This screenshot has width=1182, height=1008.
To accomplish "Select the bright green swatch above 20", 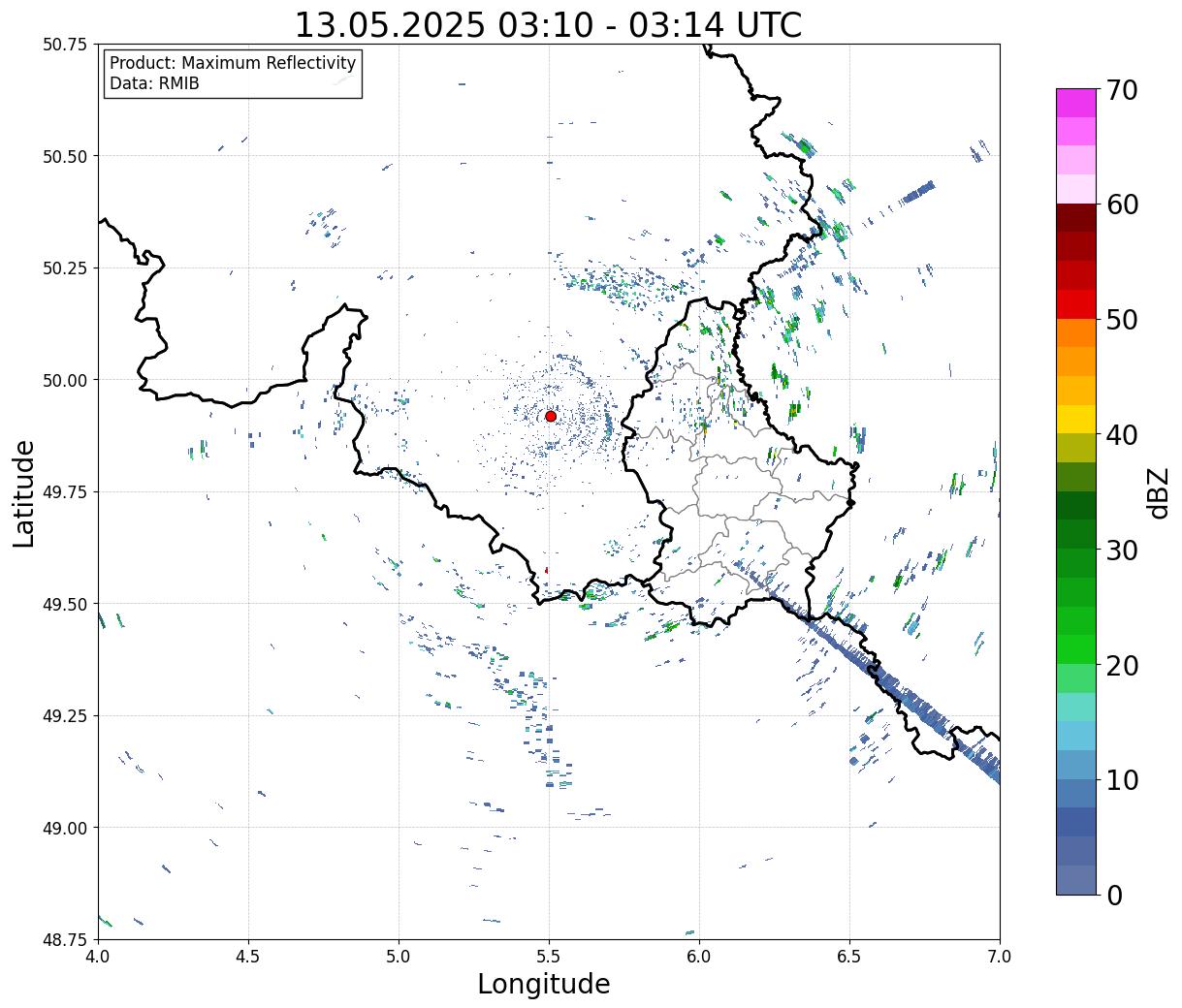I will click(x=1076, y=648).
